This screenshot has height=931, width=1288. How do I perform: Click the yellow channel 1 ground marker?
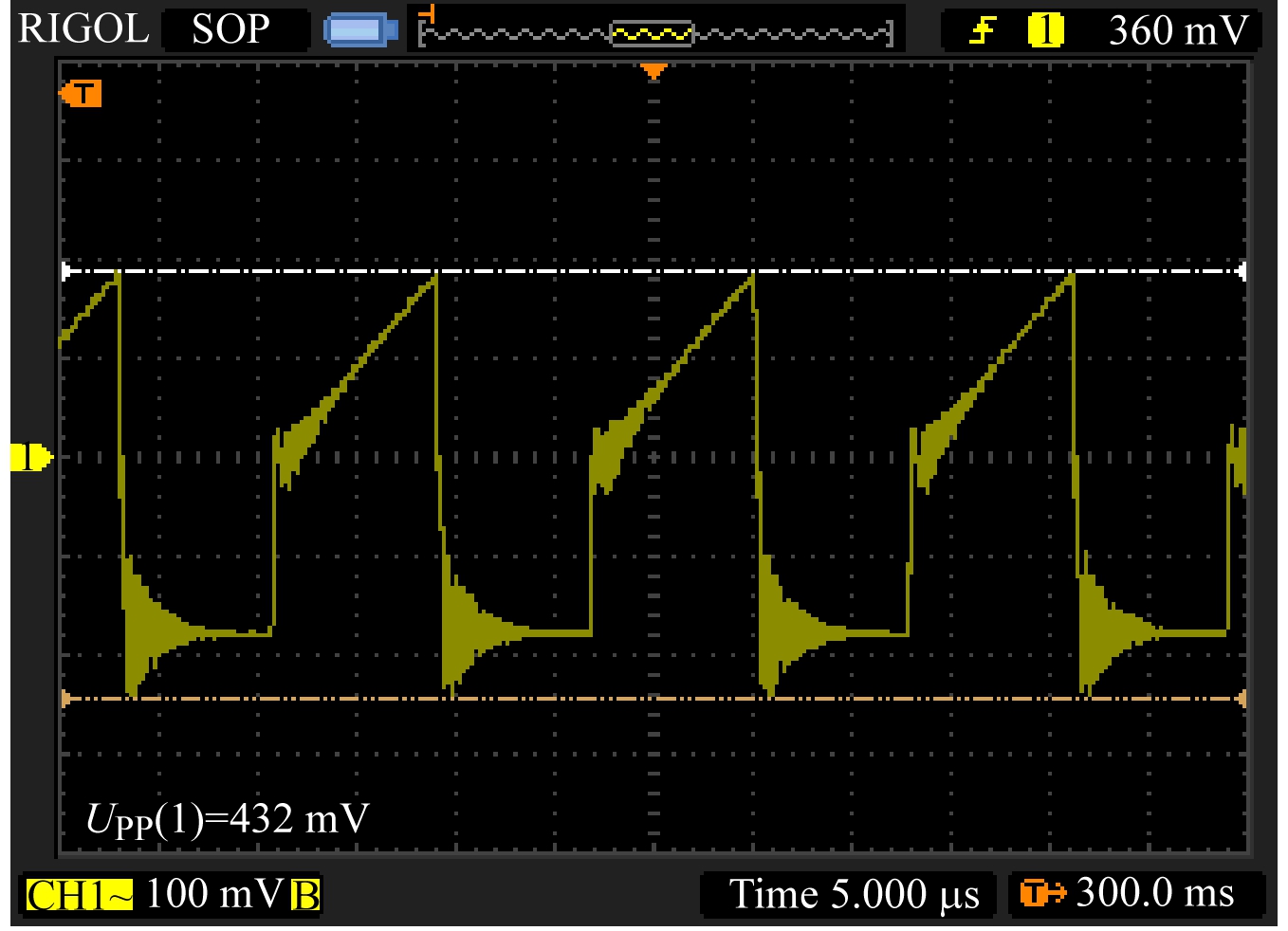click(x=30, y=457)
